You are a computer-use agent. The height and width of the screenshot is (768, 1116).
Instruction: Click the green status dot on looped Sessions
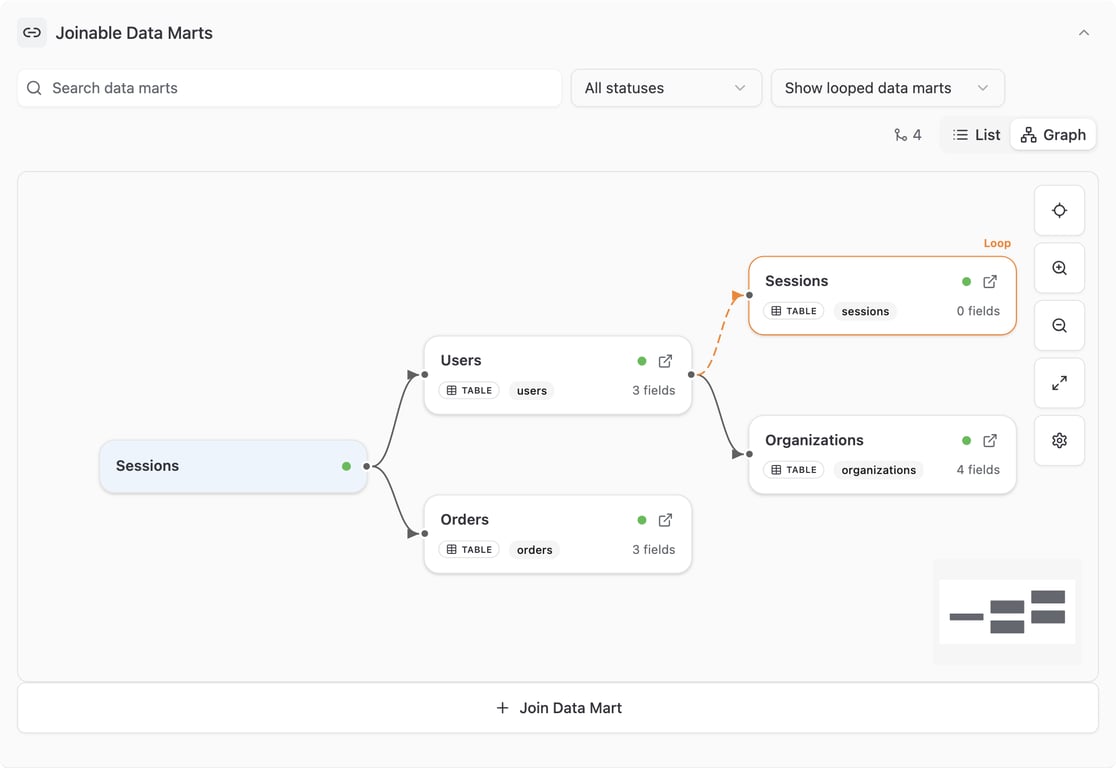[x=966, y=282]
